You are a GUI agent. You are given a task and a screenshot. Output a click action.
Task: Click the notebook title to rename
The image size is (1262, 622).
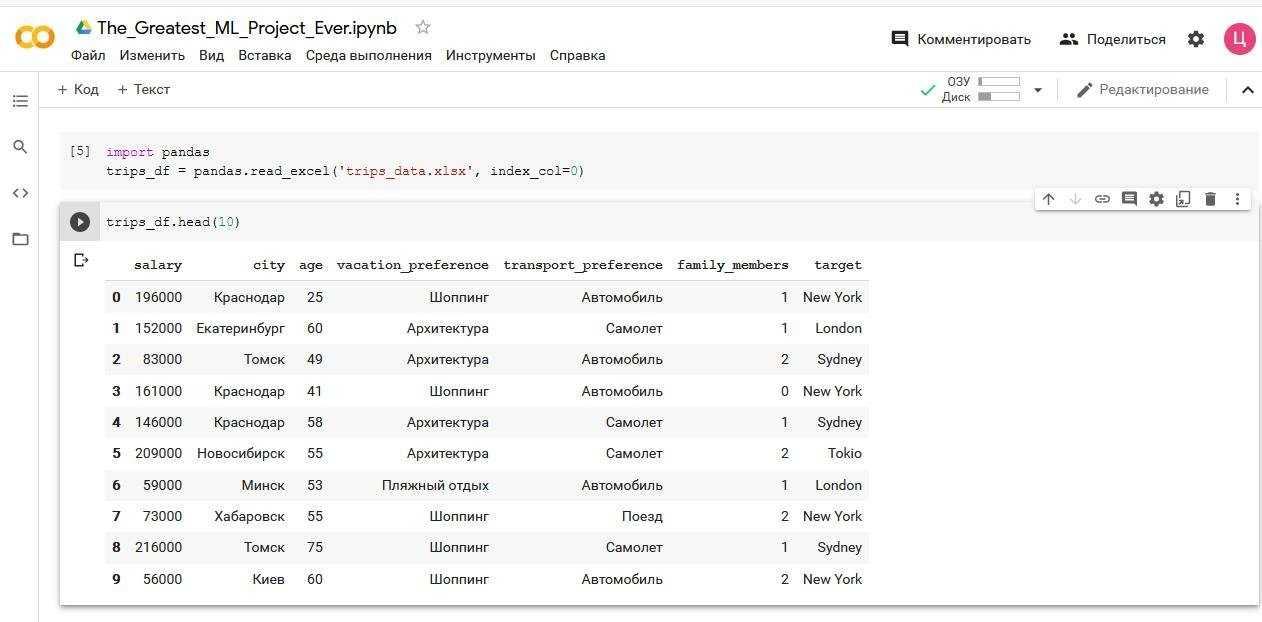point(247,28)
